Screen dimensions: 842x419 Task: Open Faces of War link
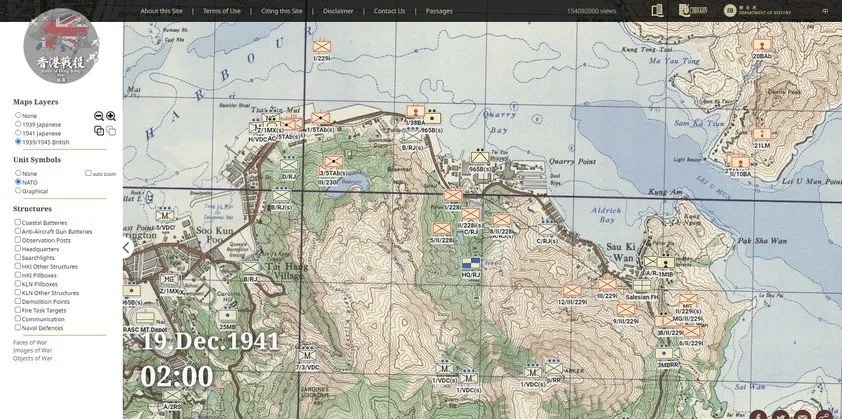(30, 342)
